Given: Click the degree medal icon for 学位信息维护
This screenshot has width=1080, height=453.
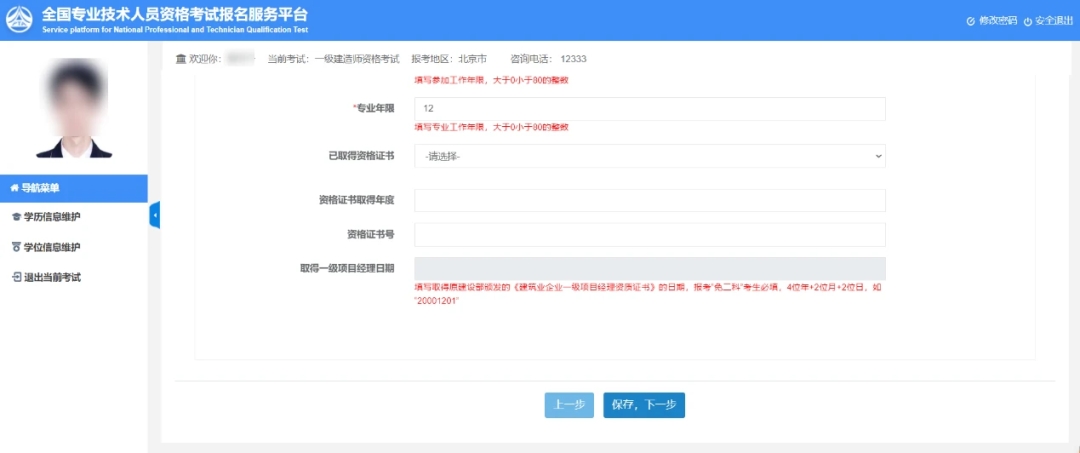Looking at the screenshot, I should click(x=15, y=247).
